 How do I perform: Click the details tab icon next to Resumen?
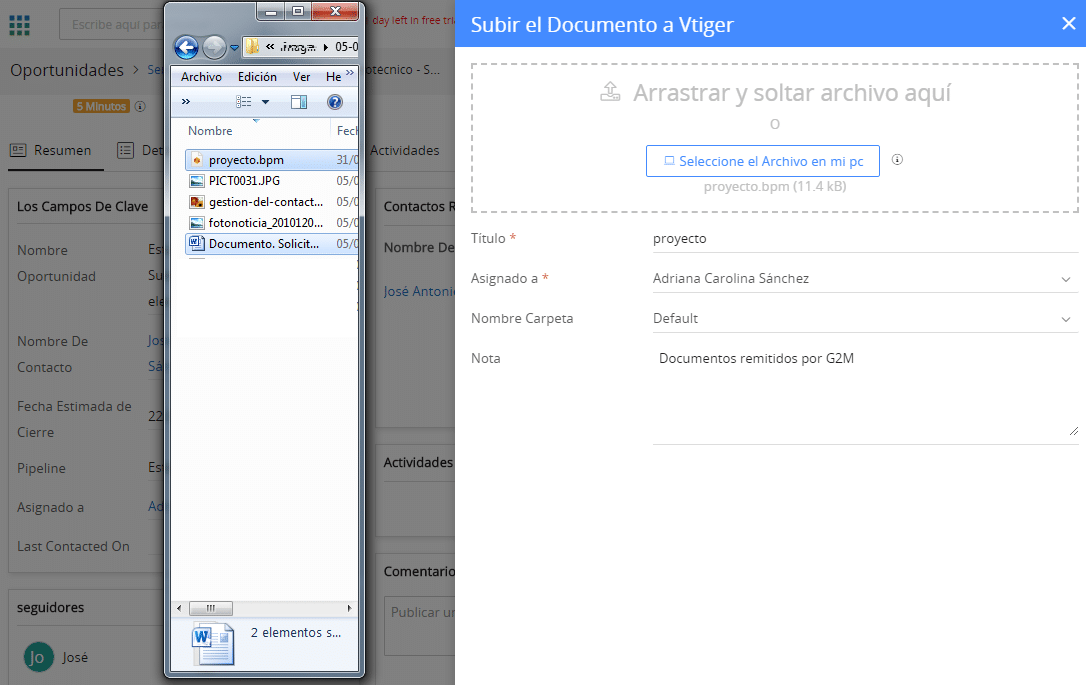pyautogui.click(x=125, y=150)
